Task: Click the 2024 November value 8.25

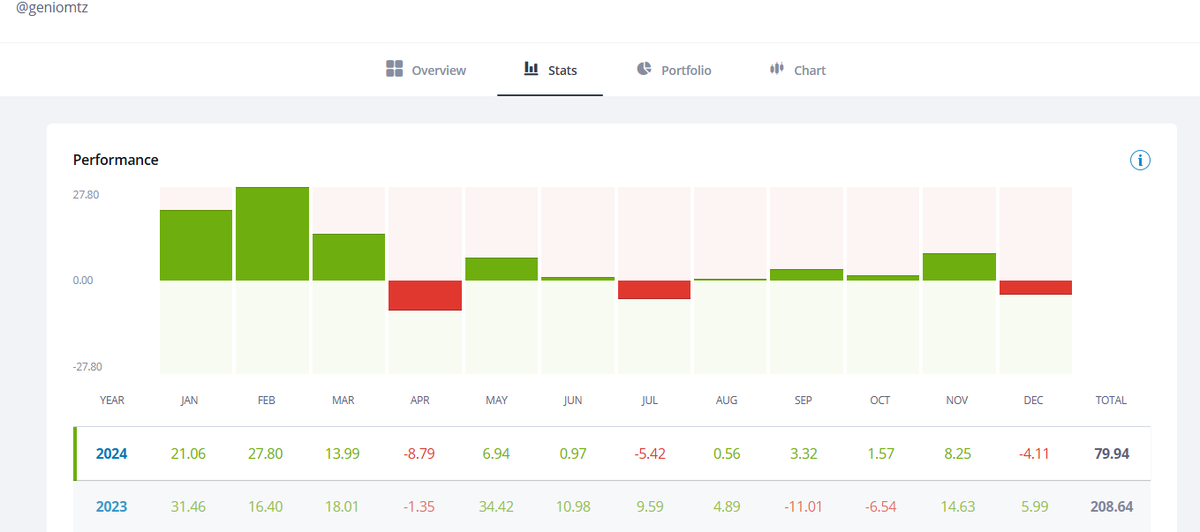Action: (x=957, y=454)
